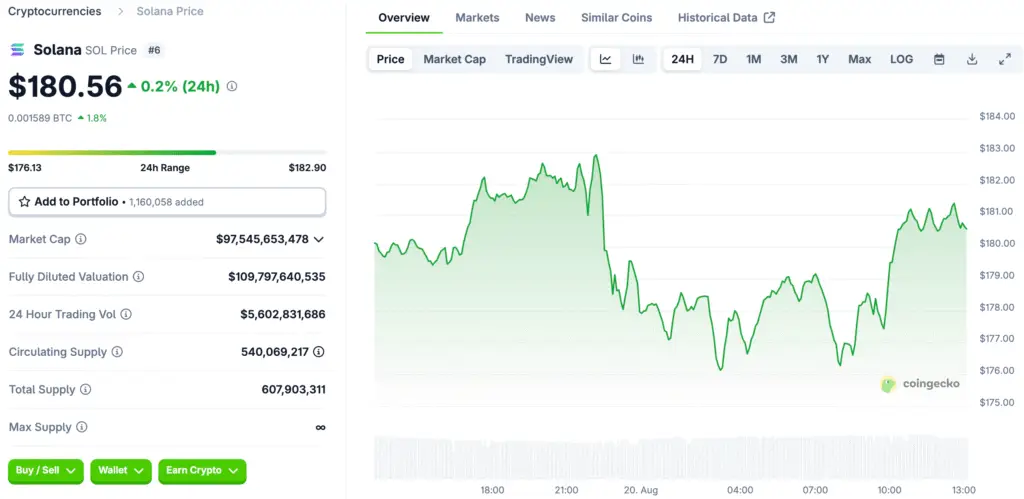Click the 18:00 time axis label
Screen dimensions: 1024x499
tap(492, 490)
